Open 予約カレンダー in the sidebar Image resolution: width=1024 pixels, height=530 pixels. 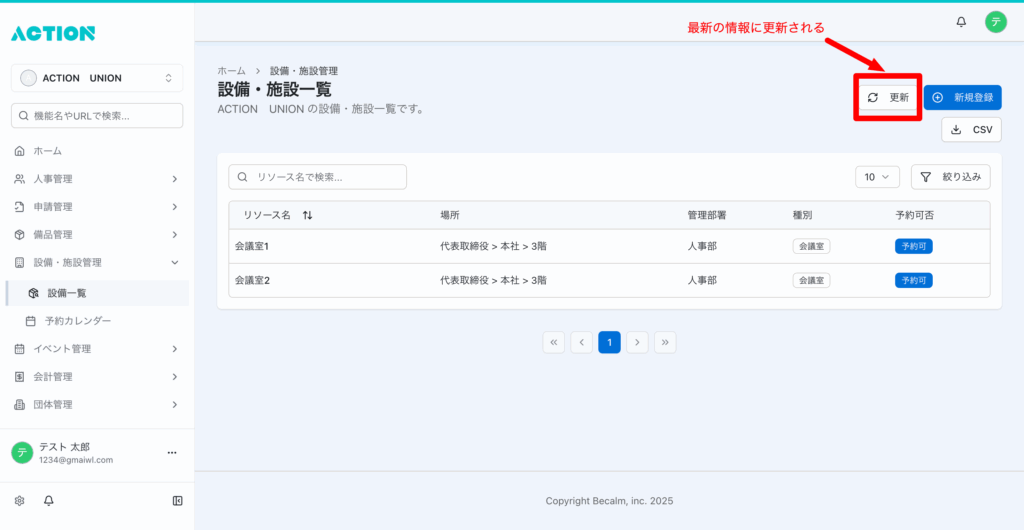click(78, 321)
